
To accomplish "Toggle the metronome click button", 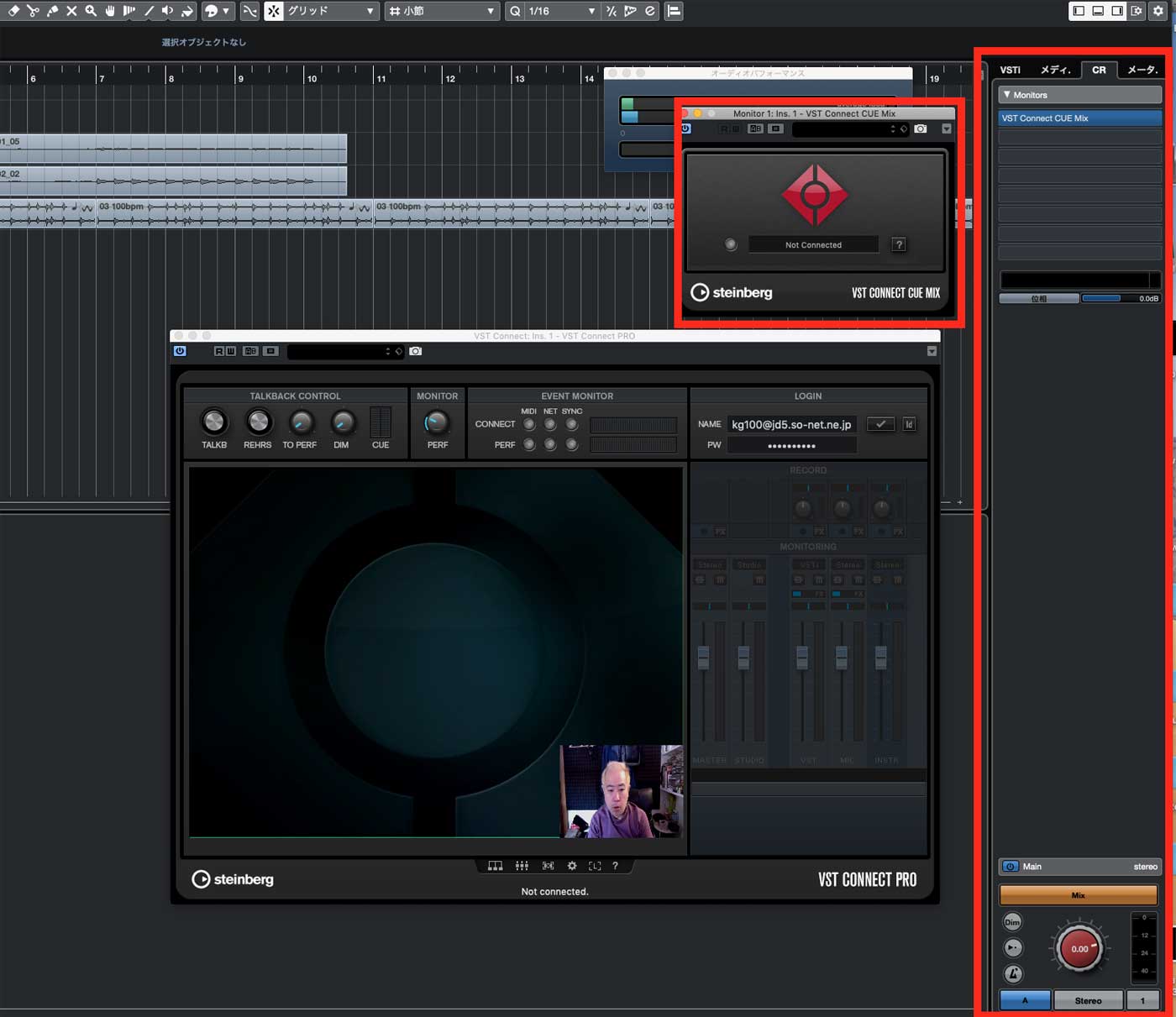I will (x=1012, y=974).
